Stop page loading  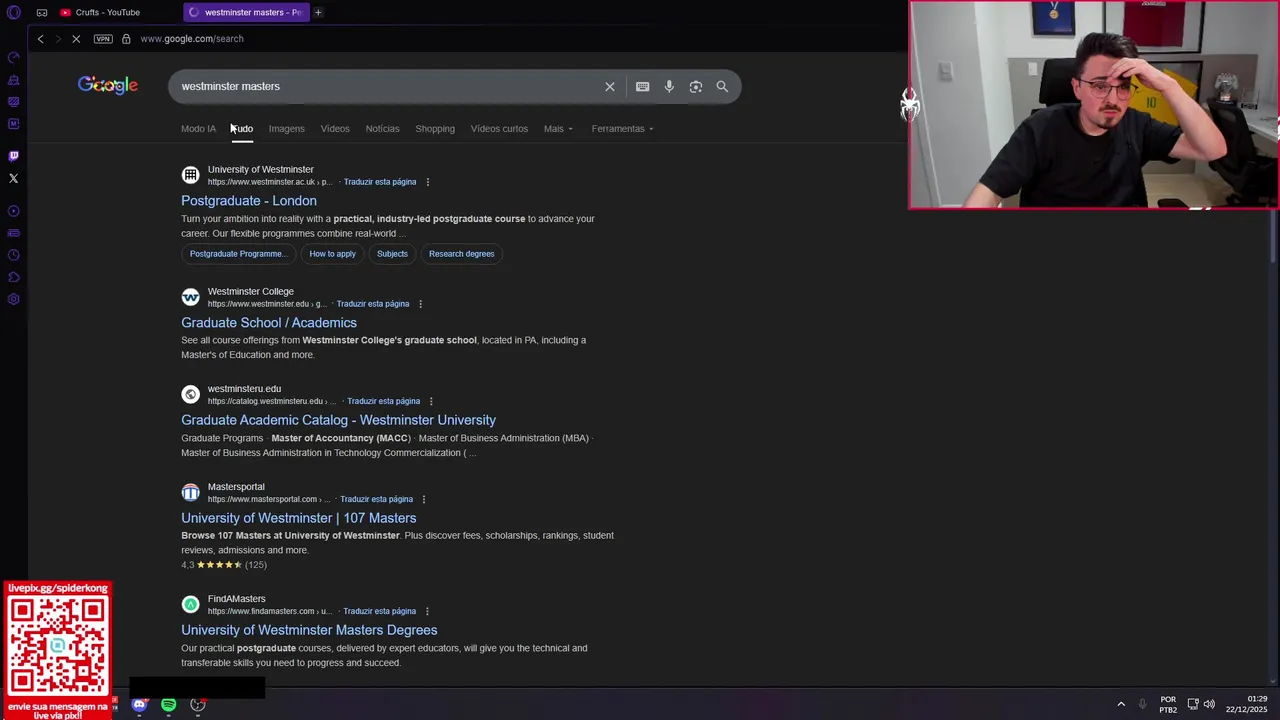(x=76, y=38)
